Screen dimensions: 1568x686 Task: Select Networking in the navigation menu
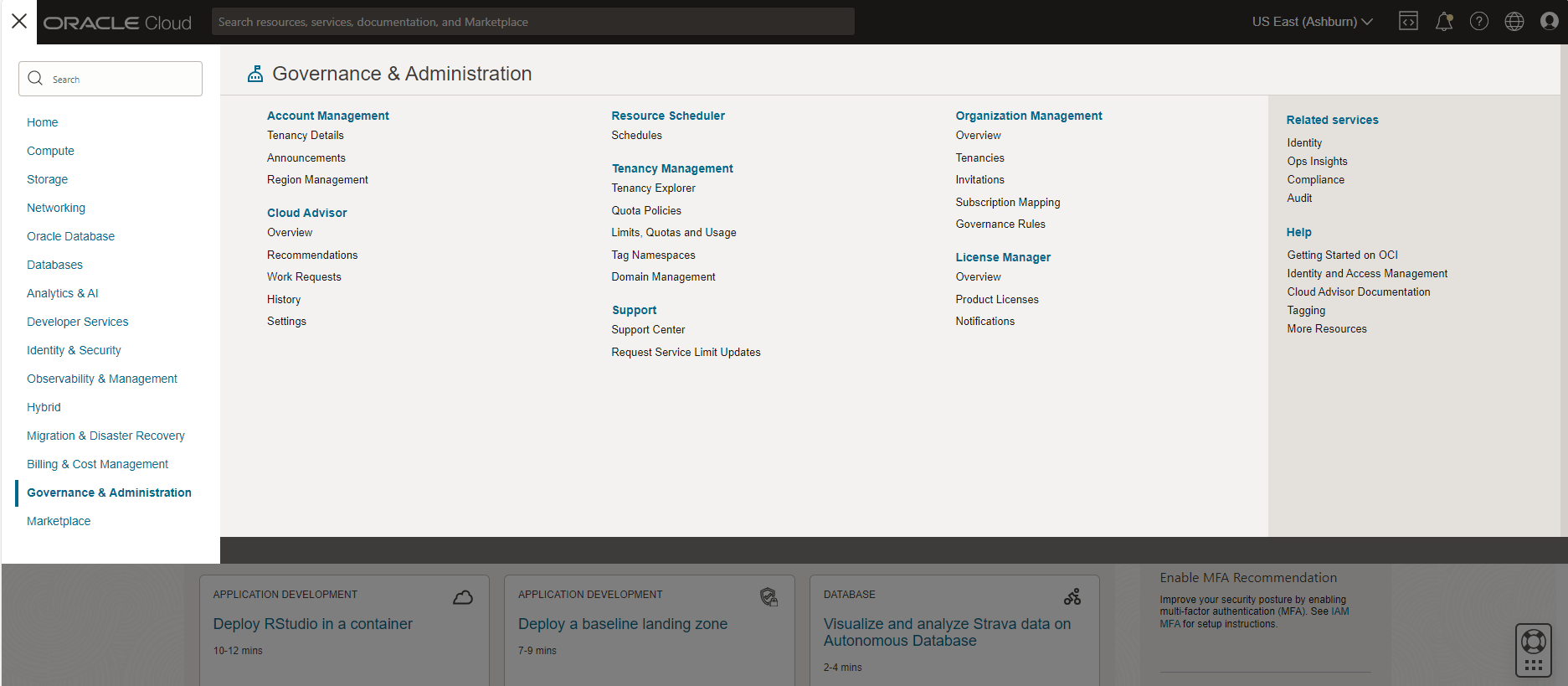click(56, 208)
